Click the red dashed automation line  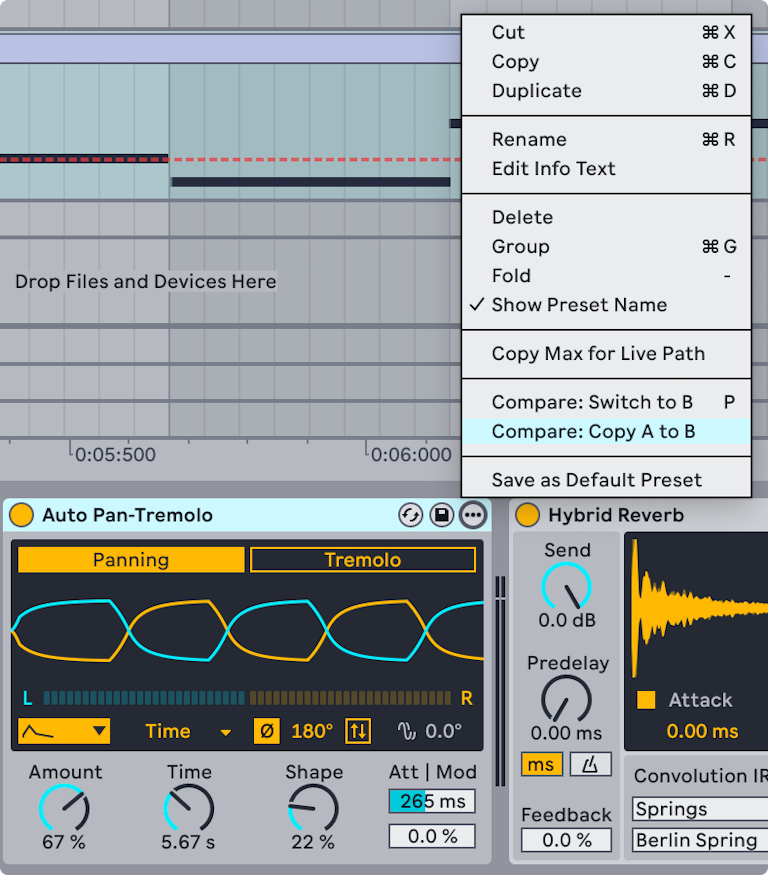(x=315, y=160)
